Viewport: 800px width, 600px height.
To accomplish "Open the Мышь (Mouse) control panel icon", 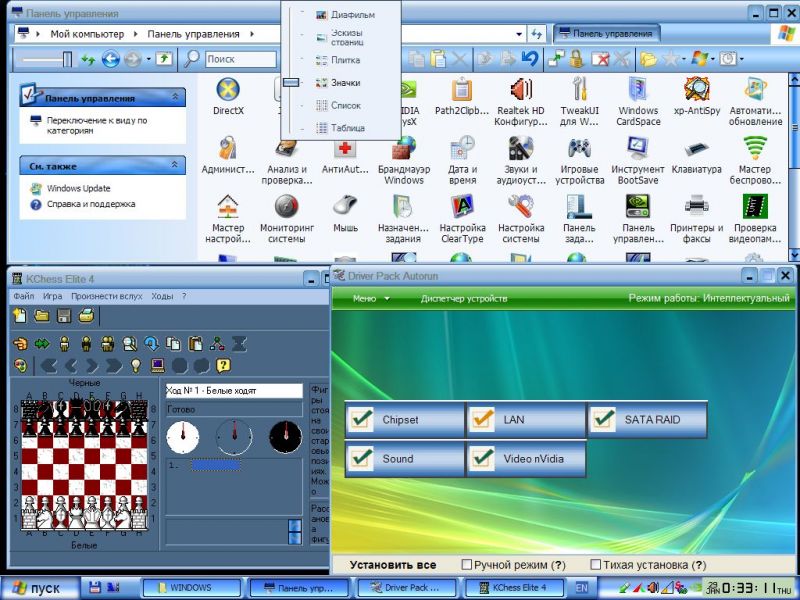I will pyautogui.click(x=345, y=214).
